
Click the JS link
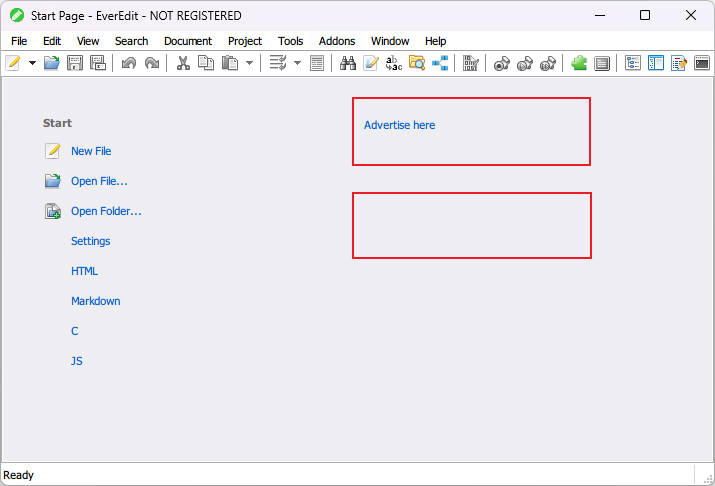pyautogui.click(x=77, y=361)
